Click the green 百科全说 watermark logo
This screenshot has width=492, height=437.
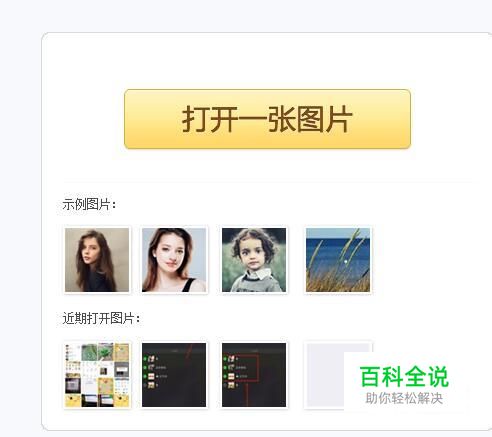pyautogui.click(x=404, y=377)
